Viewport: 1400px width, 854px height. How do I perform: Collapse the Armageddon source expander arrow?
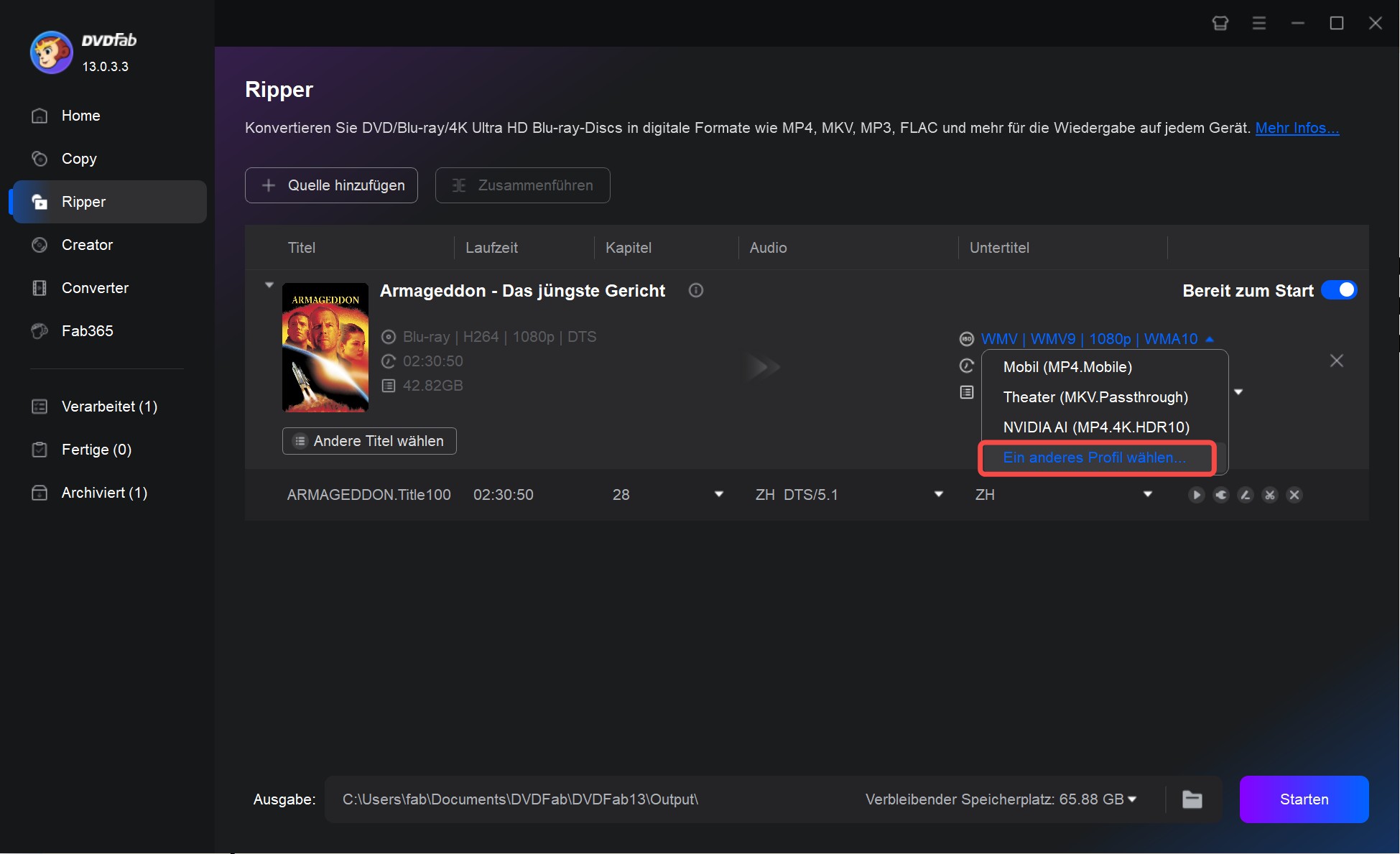coord(269,285)
